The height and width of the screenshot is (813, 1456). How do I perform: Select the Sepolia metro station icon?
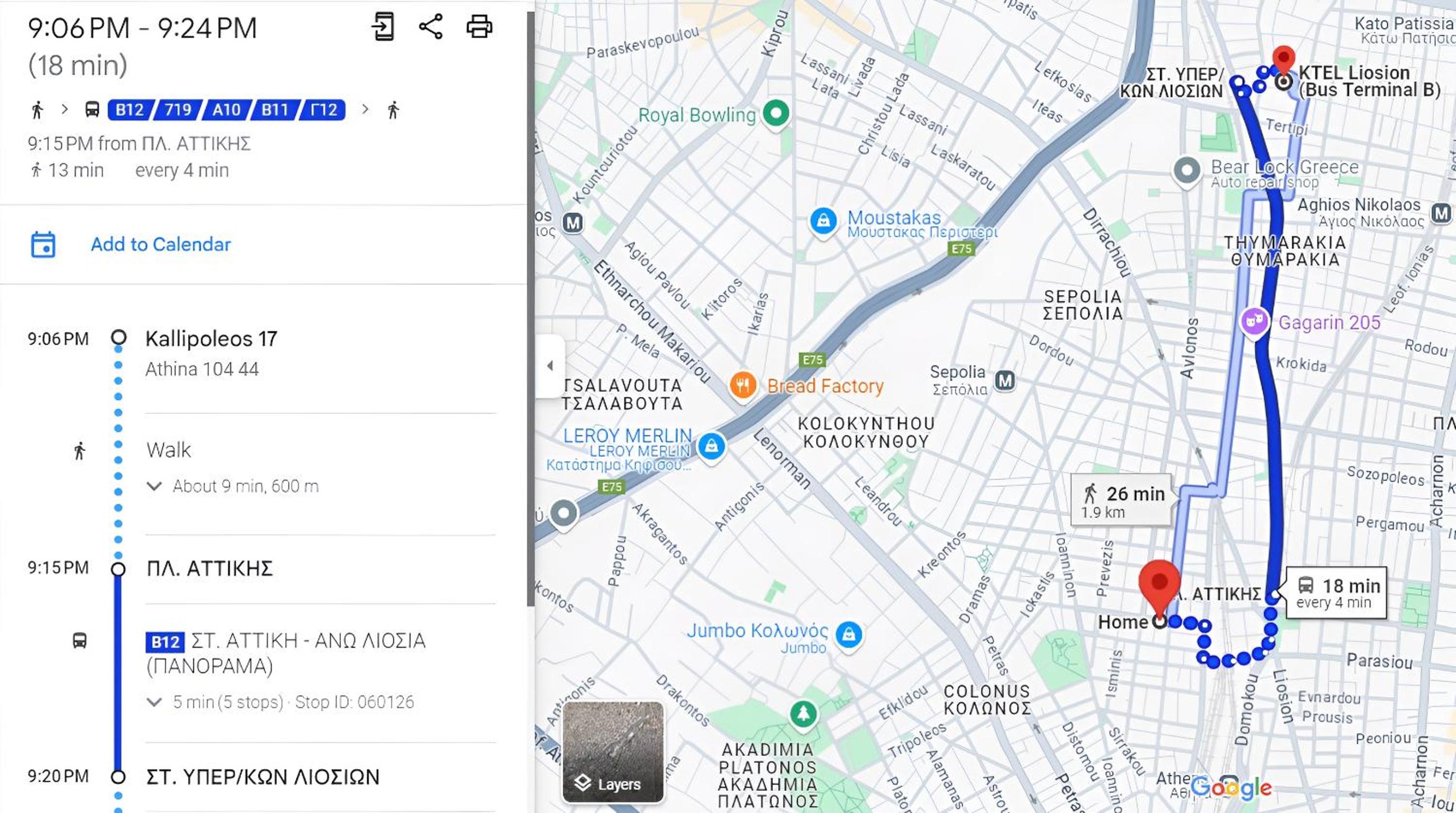pyautogui.click(x=1005, y=381)
